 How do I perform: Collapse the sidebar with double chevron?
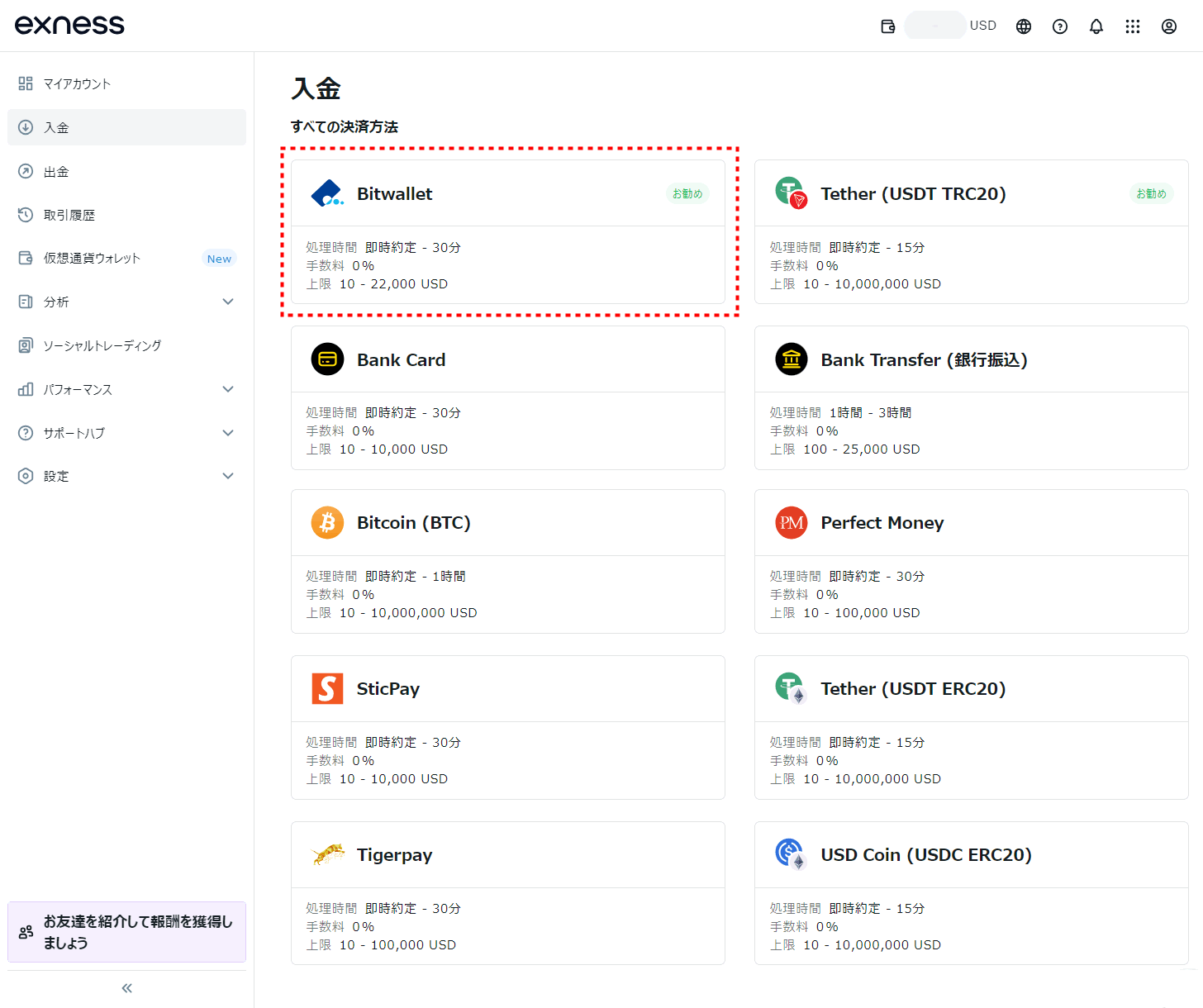click(x=127, y=988)
